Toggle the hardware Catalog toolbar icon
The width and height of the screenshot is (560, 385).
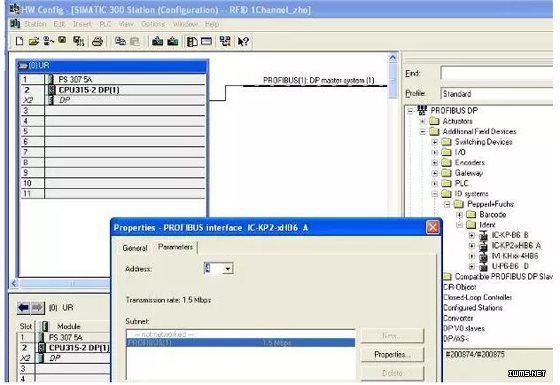tap(192, 42)
